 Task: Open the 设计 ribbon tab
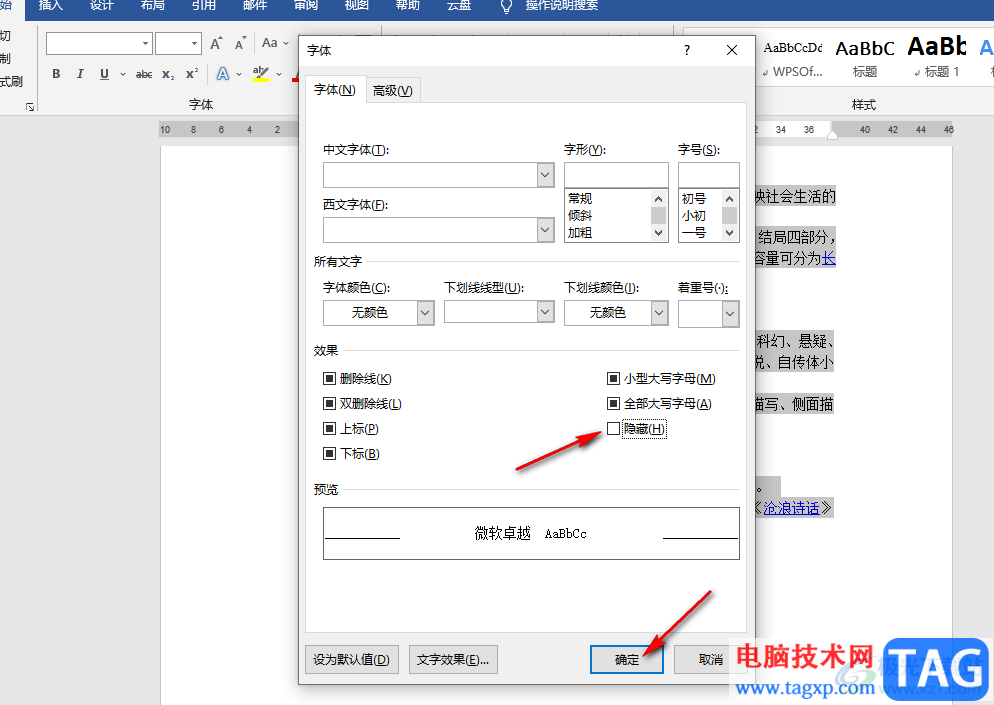coord(101,6)
